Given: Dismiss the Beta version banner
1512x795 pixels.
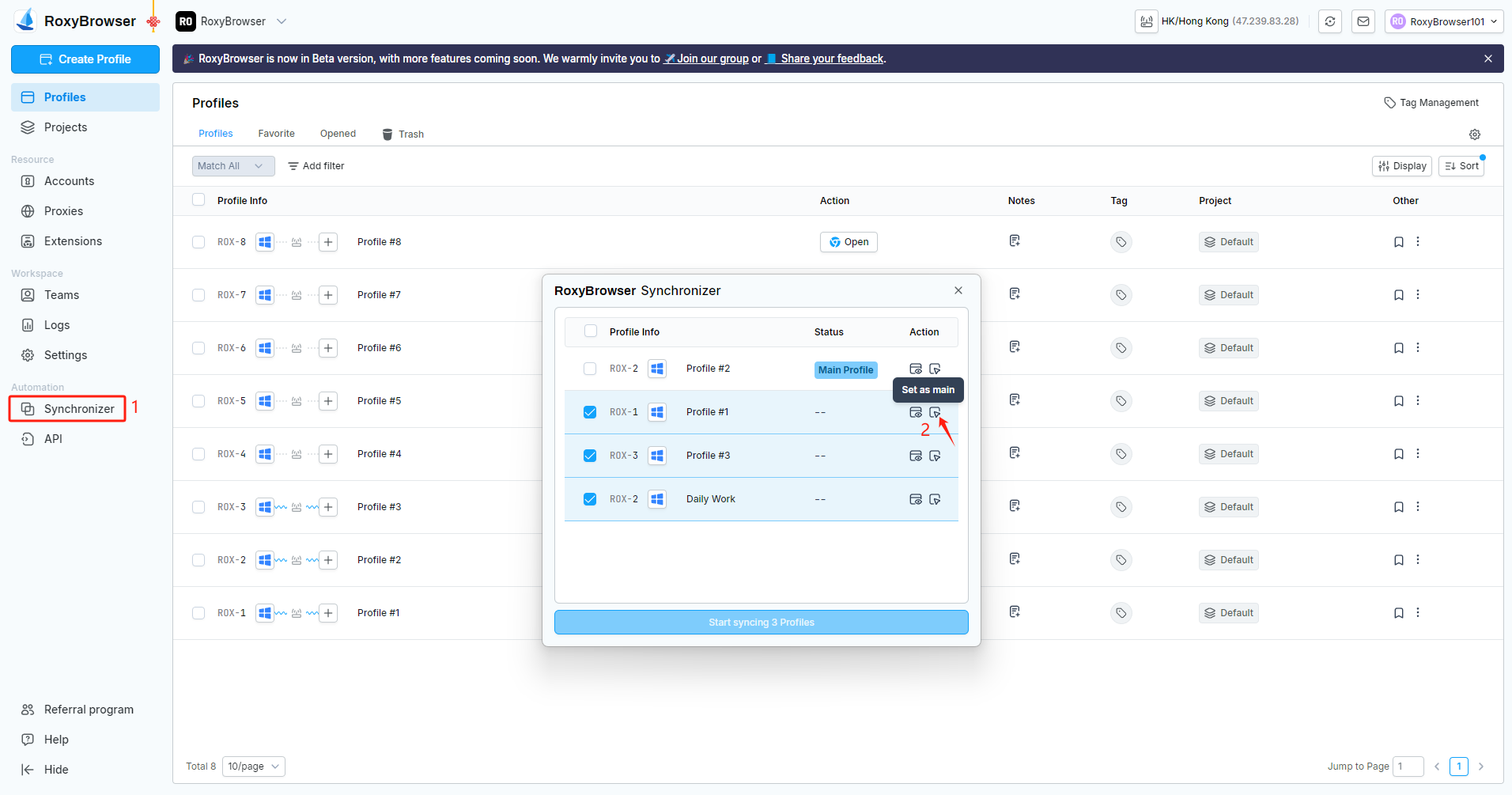Looking at the screenshot, I should 1488,59.
